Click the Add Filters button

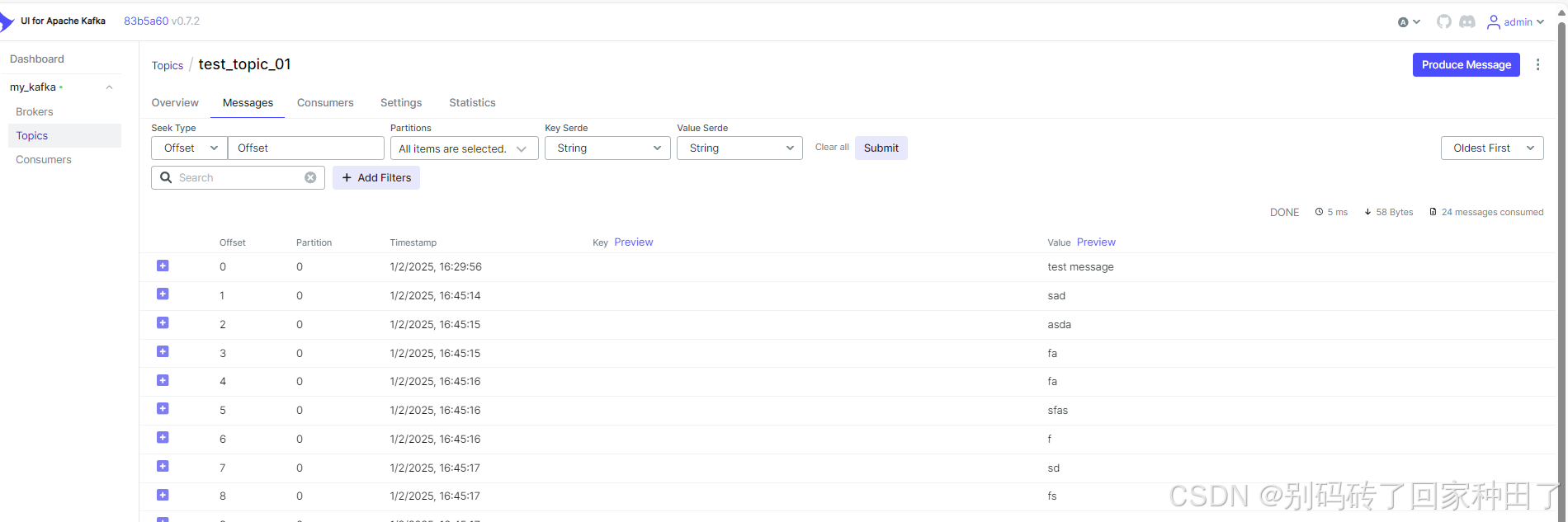(376, 178)
